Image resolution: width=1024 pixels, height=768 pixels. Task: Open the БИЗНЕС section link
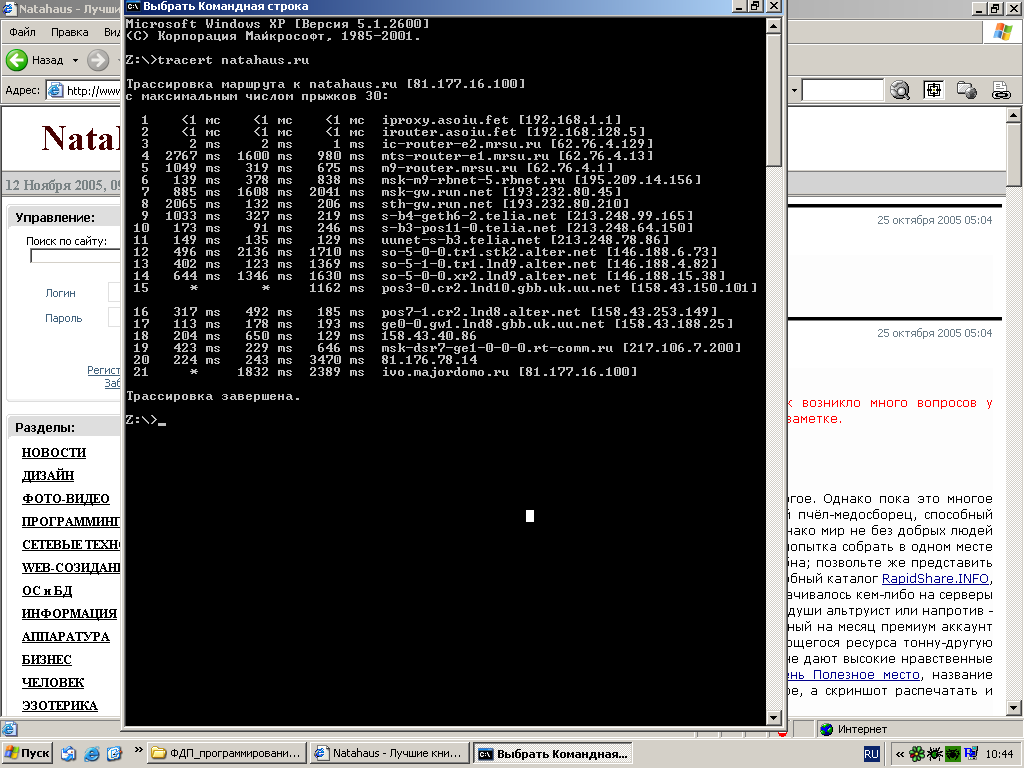46,660
